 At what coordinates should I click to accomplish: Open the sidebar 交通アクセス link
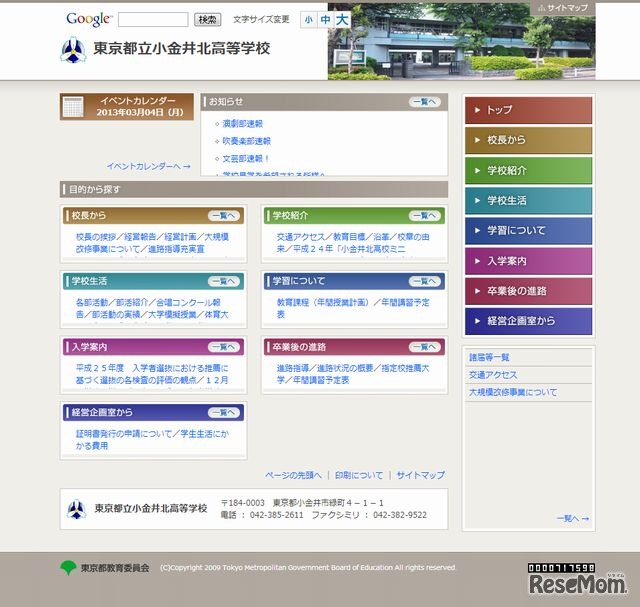(493, 375)
